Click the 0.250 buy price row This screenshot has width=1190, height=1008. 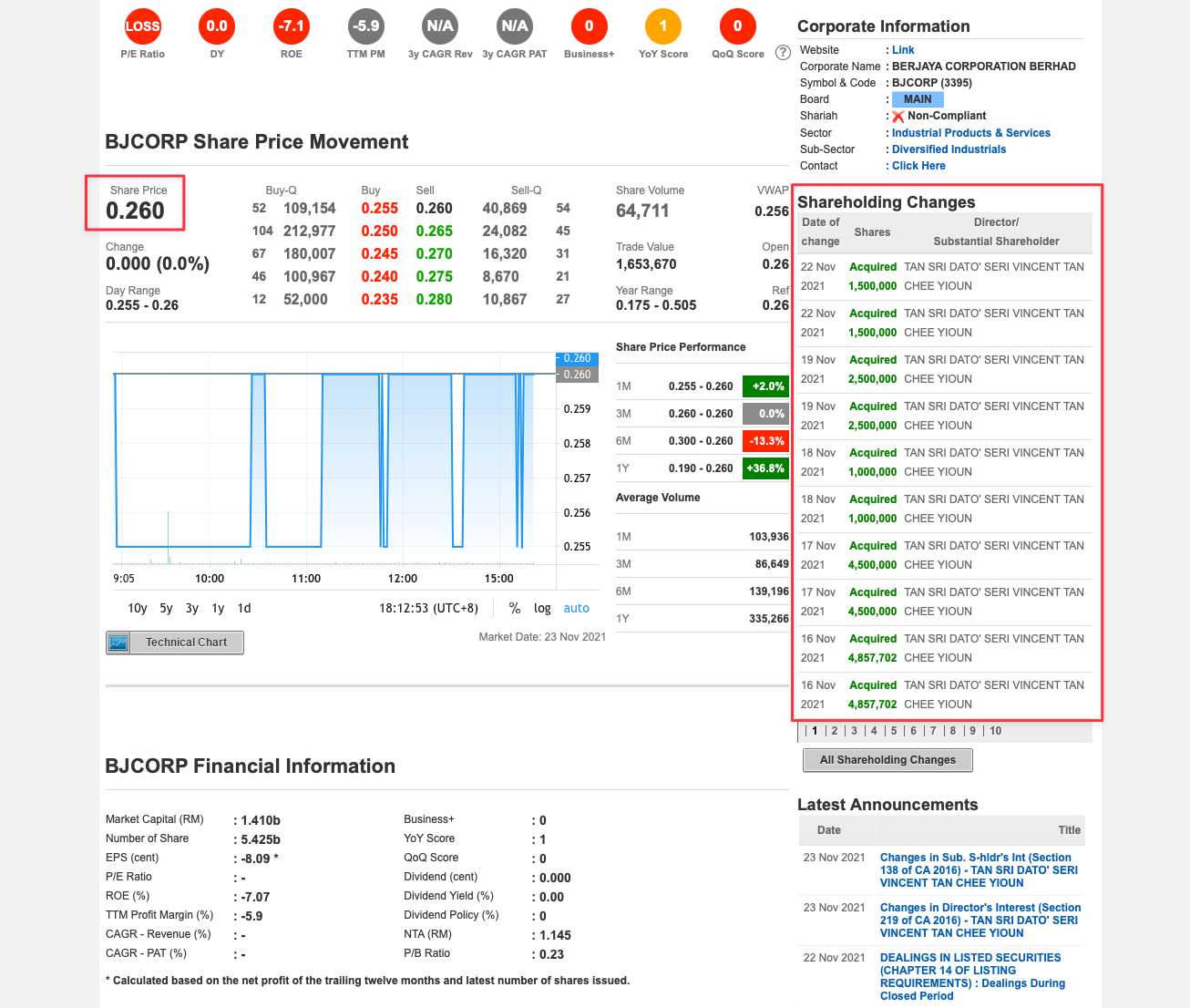click(x=380, y=231)
